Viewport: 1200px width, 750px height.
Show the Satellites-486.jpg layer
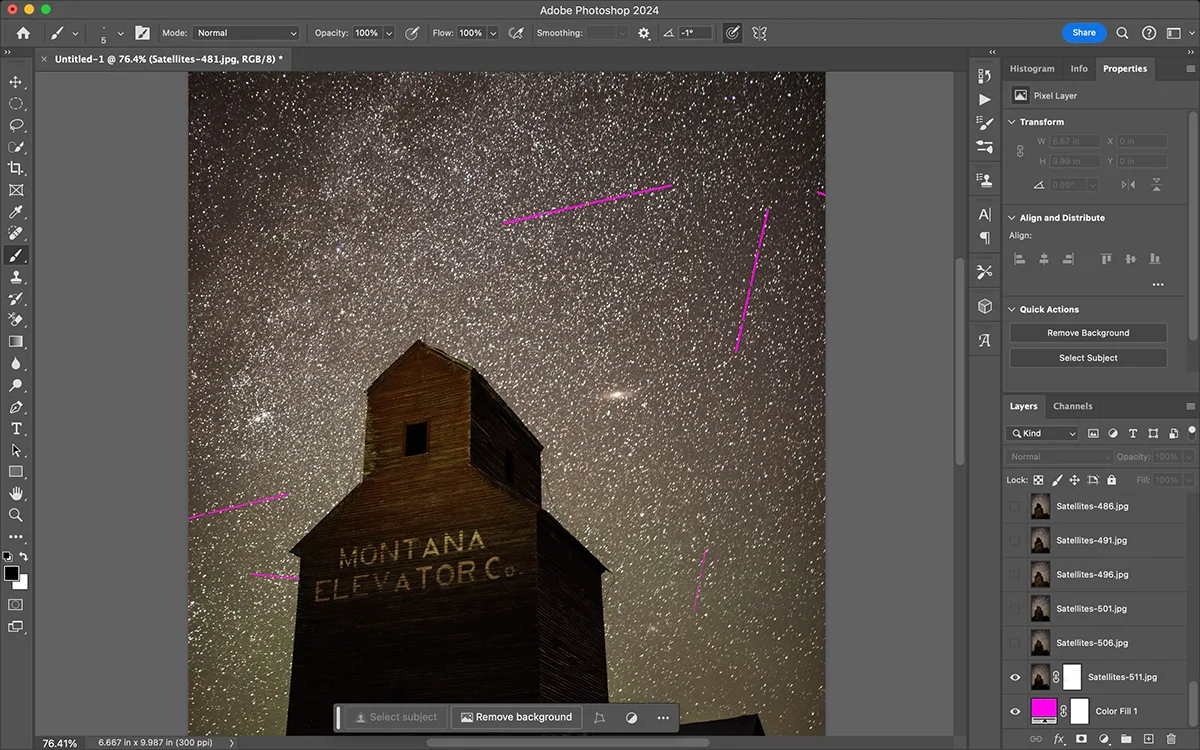click(1015, 507)
